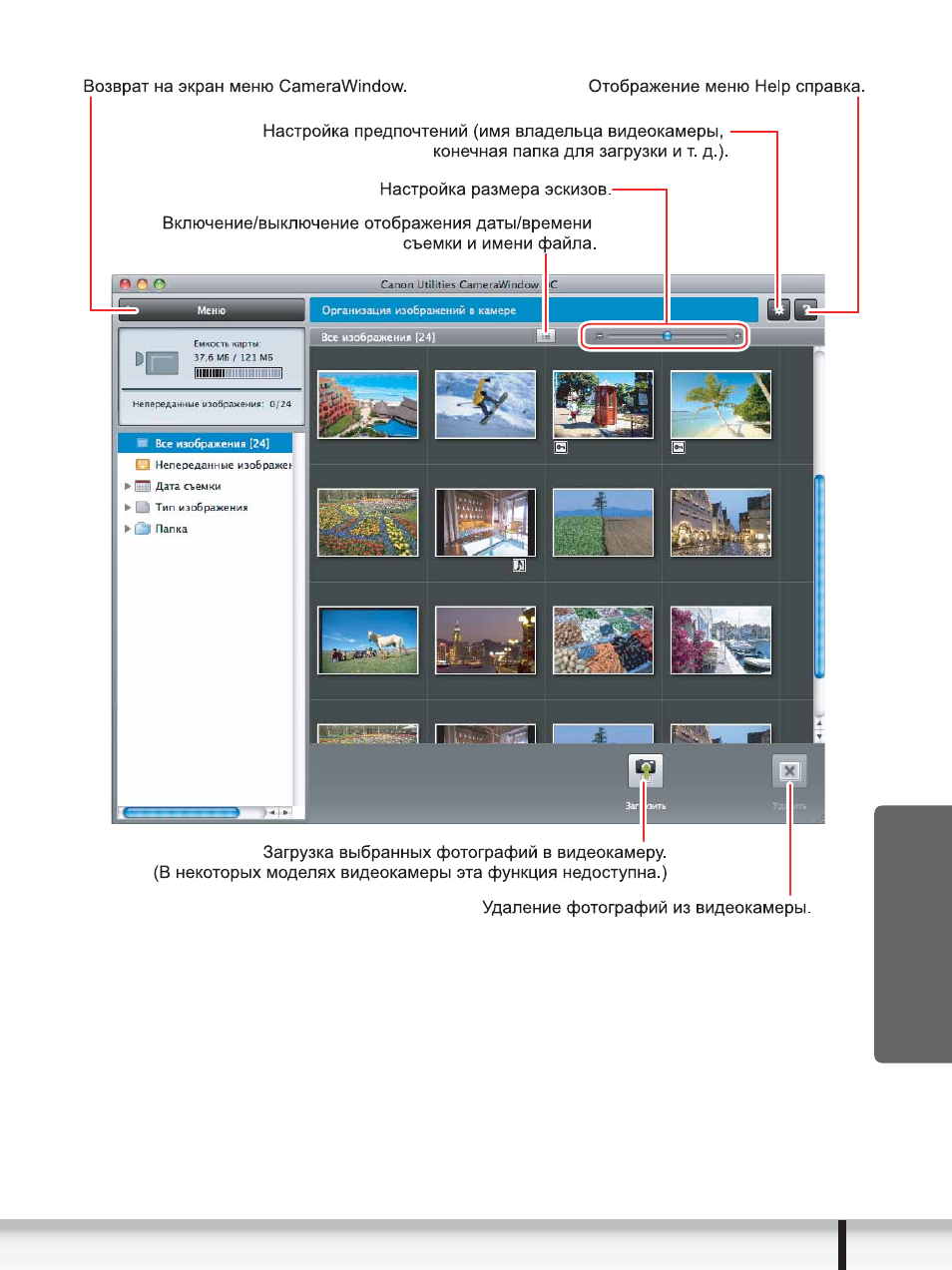
Task: Click the 37,6 МБ / 121 МБ capacity text
Action: (x=234, y=357)
